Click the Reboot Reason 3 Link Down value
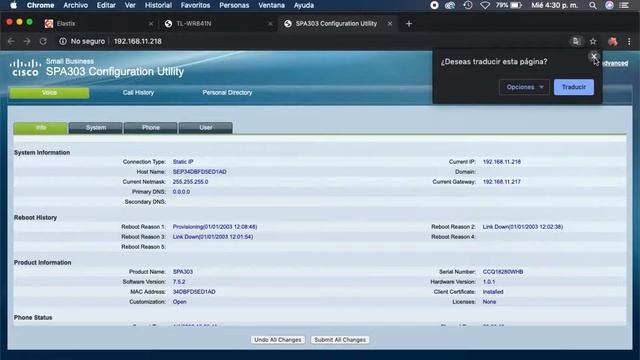640x360 pixels. 213,237
